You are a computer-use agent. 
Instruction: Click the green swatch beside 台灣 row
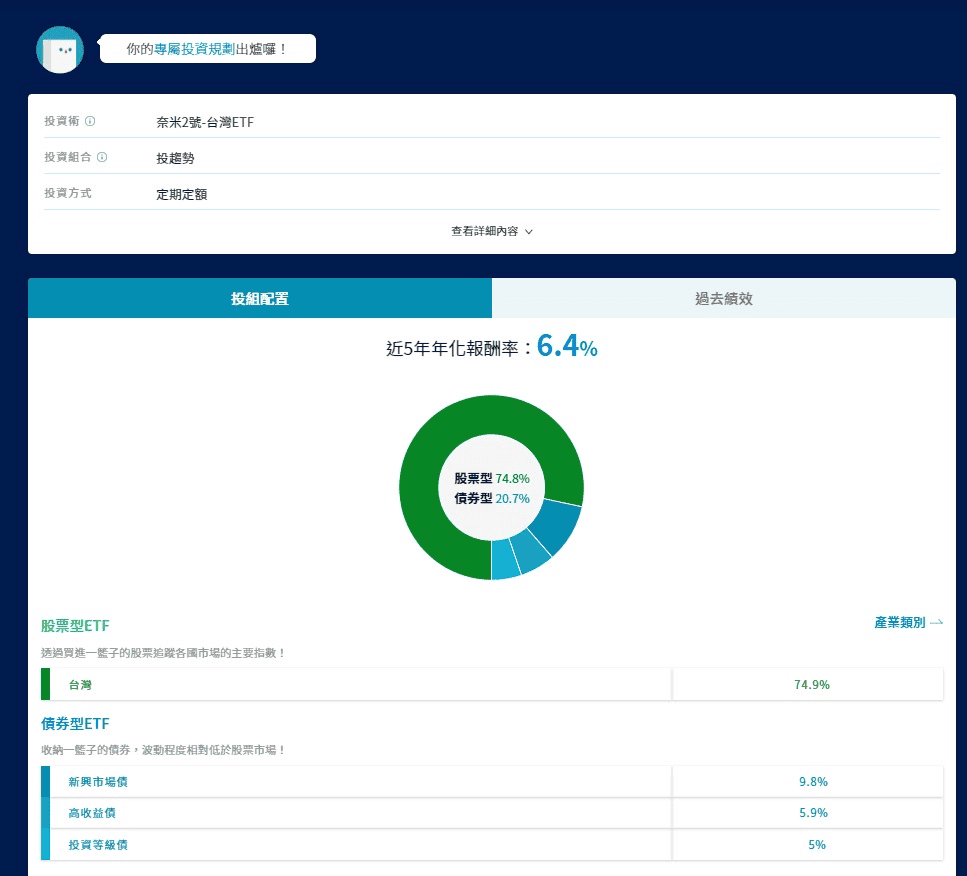click(x=45, y=684)
